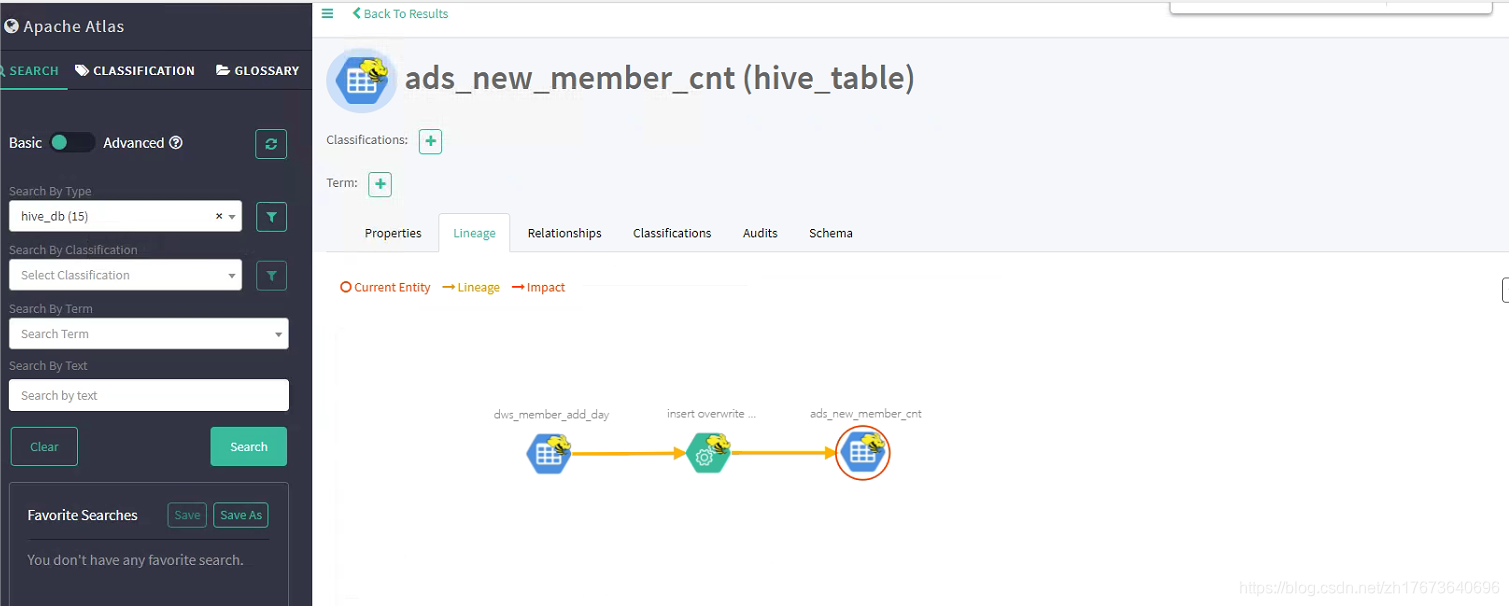Click the Impact legend arrow label
Screen dimensions: 1509x606
tap(539, 288)
